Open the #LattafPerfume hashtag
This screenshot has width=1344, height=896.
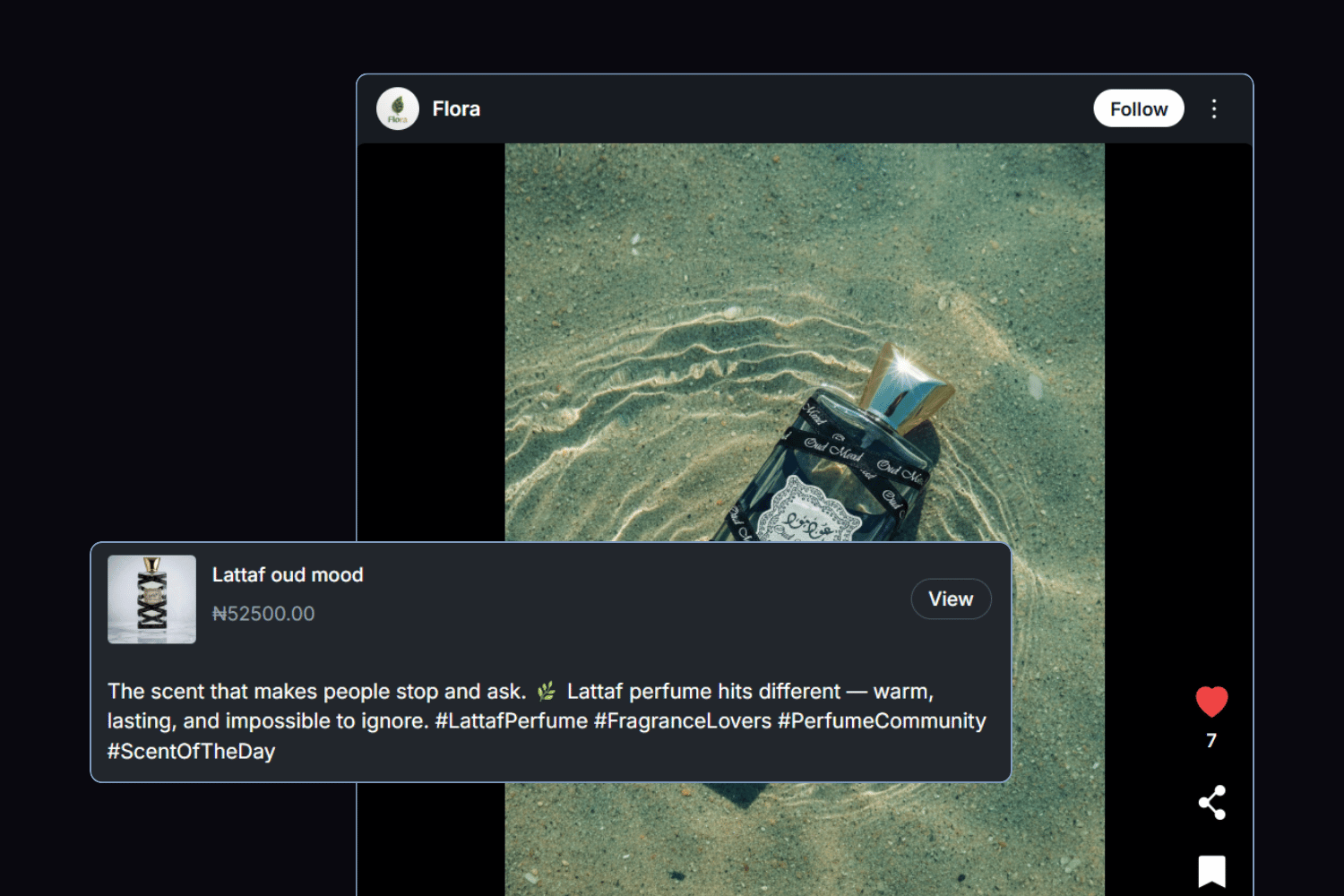pos(511,721)
